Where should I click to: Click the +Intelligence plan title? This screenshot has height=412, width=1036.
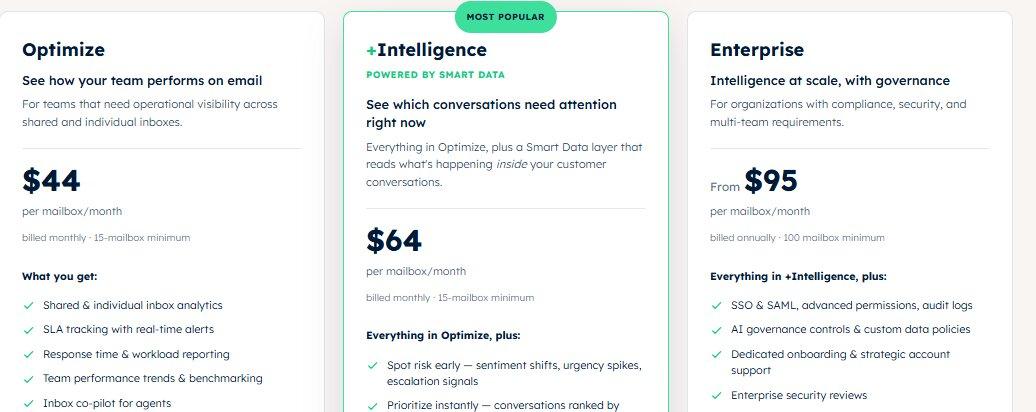coord(426,50)
